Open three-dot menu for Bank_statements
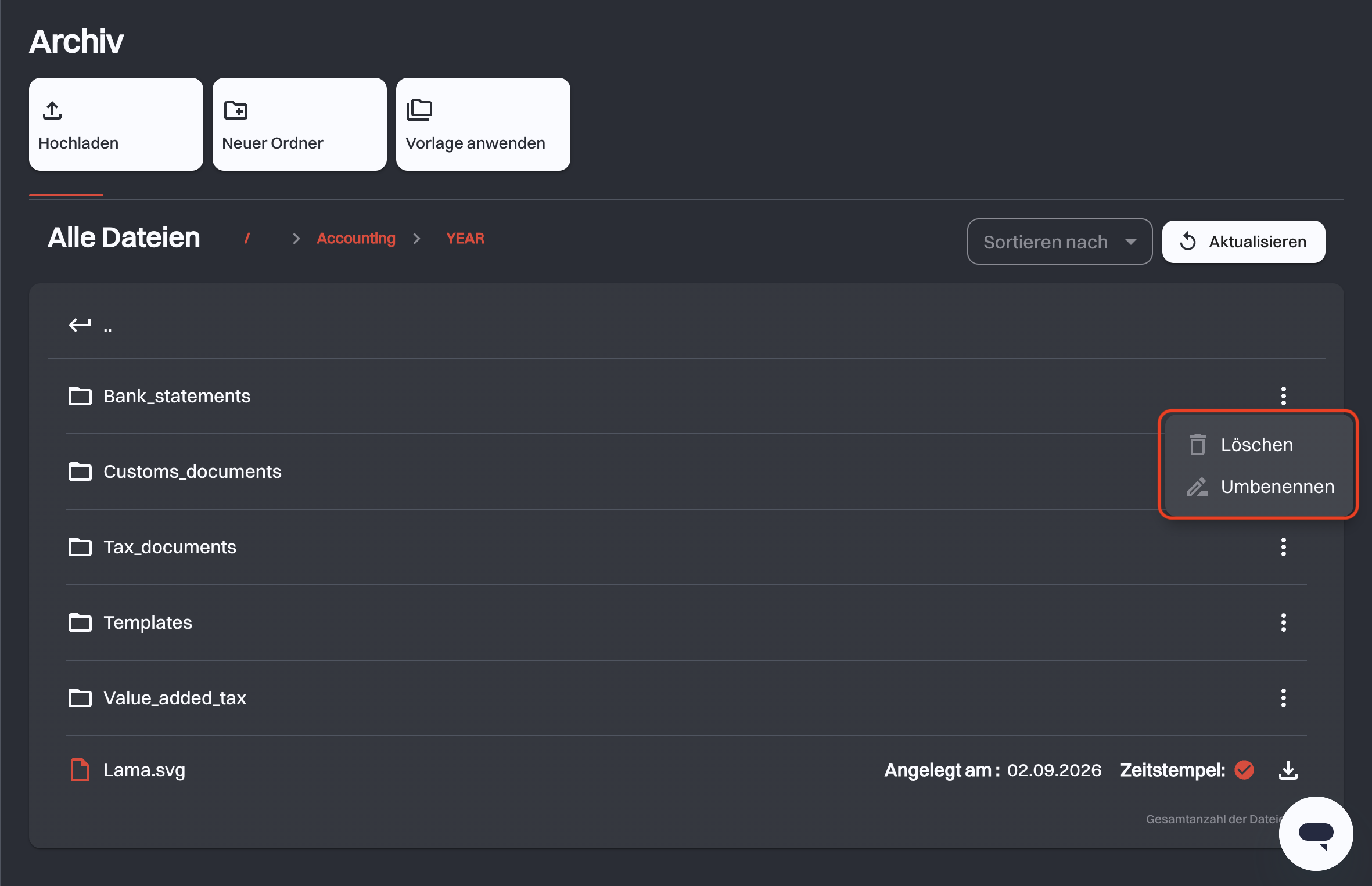1372x886 pixels. click(1284, 396)
